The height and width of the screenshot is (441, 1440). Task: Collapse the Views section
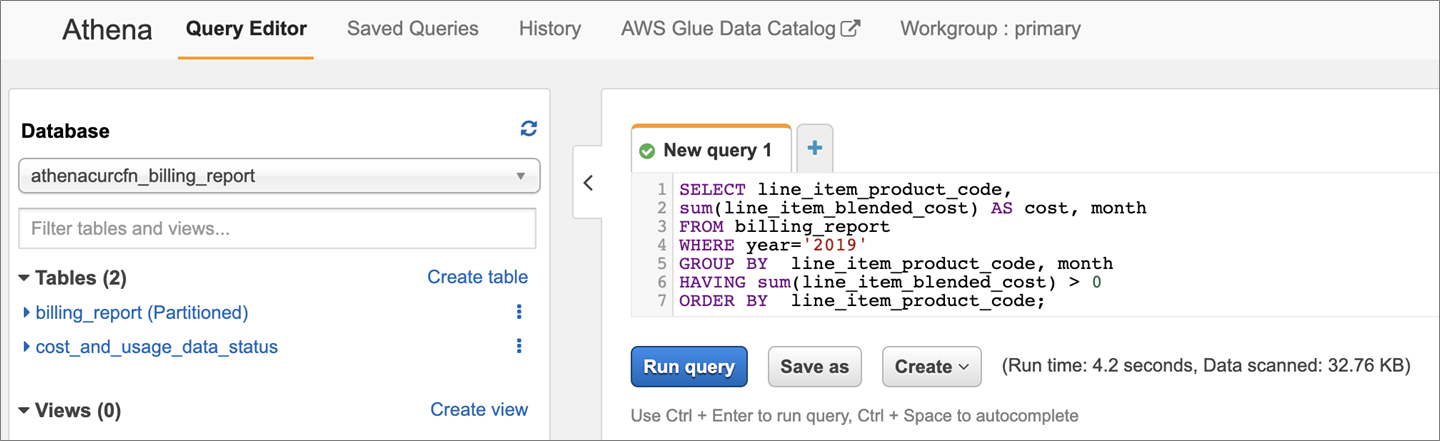[x=25, y=411]
